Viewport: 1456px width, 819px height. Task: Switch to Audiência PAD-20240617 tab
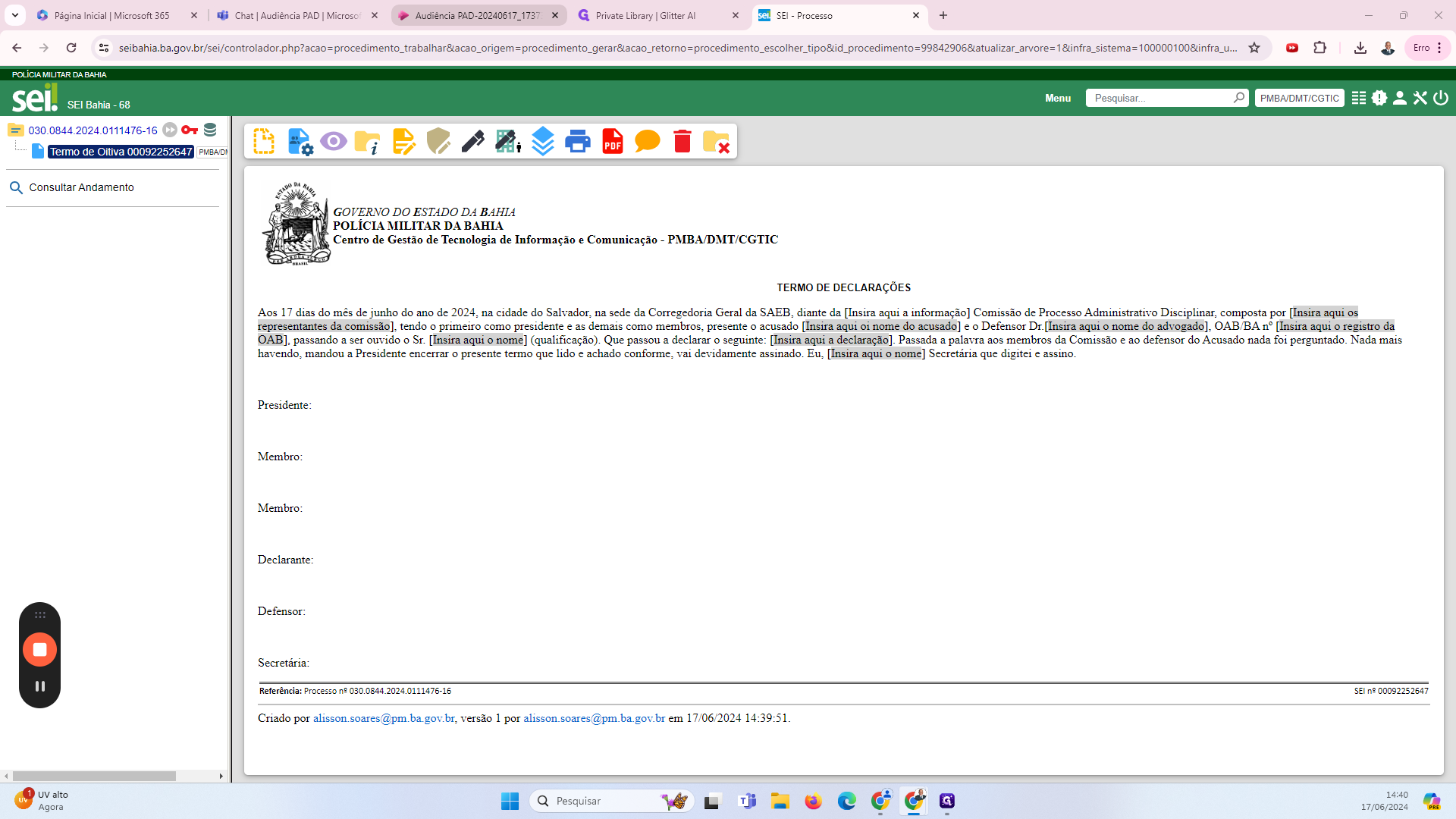(478, 15)
